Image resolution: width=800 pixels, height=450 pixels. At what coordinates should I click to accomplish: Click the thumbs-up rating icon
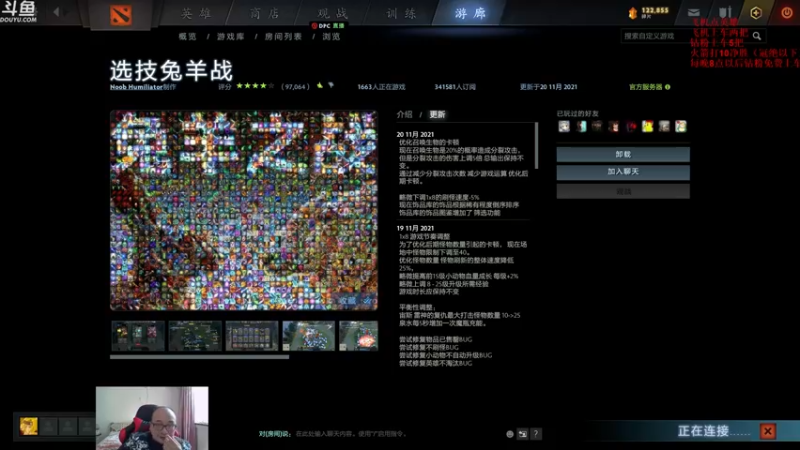tap(320, 86)
